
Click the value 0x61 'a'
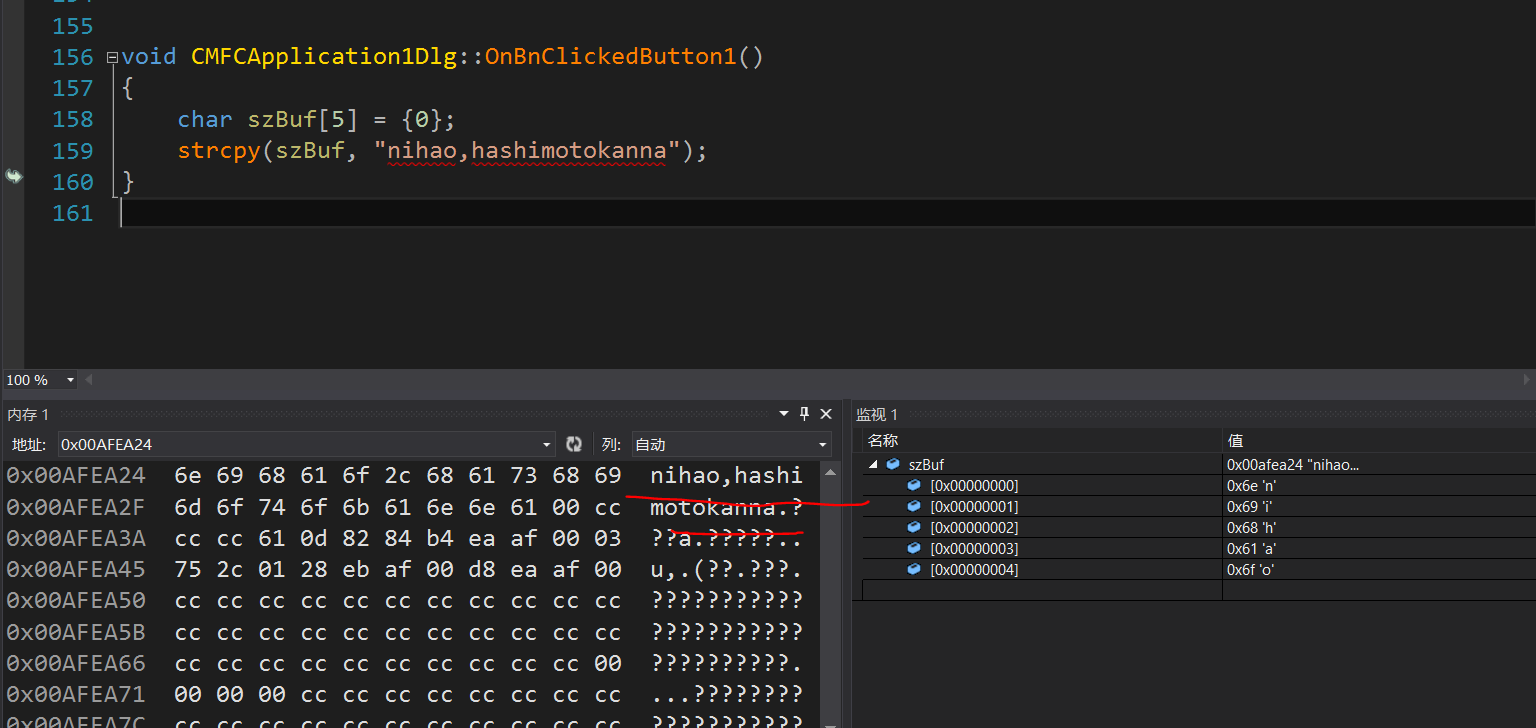click(1252, 548)
